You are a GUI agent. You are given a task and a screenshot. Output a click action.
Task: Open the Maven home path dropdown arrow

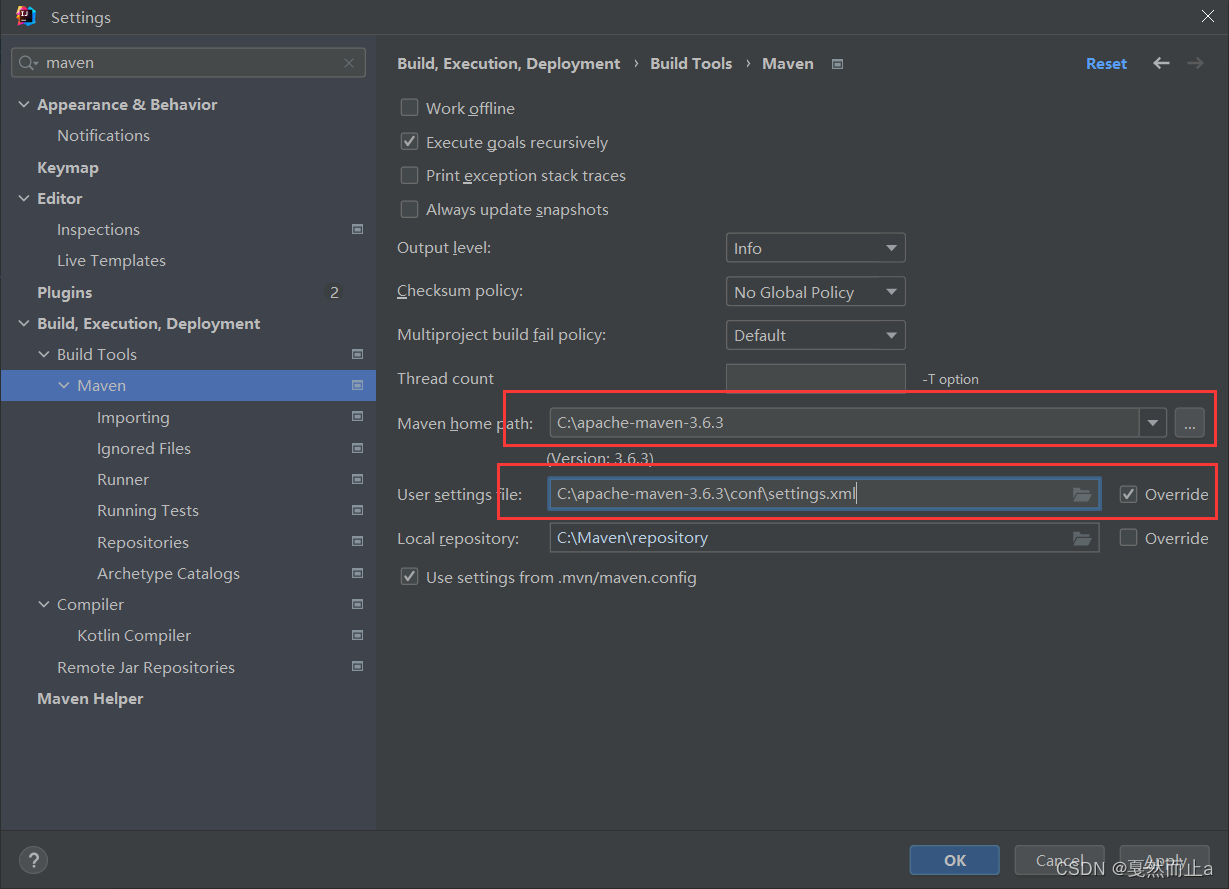click(1154, 423)
